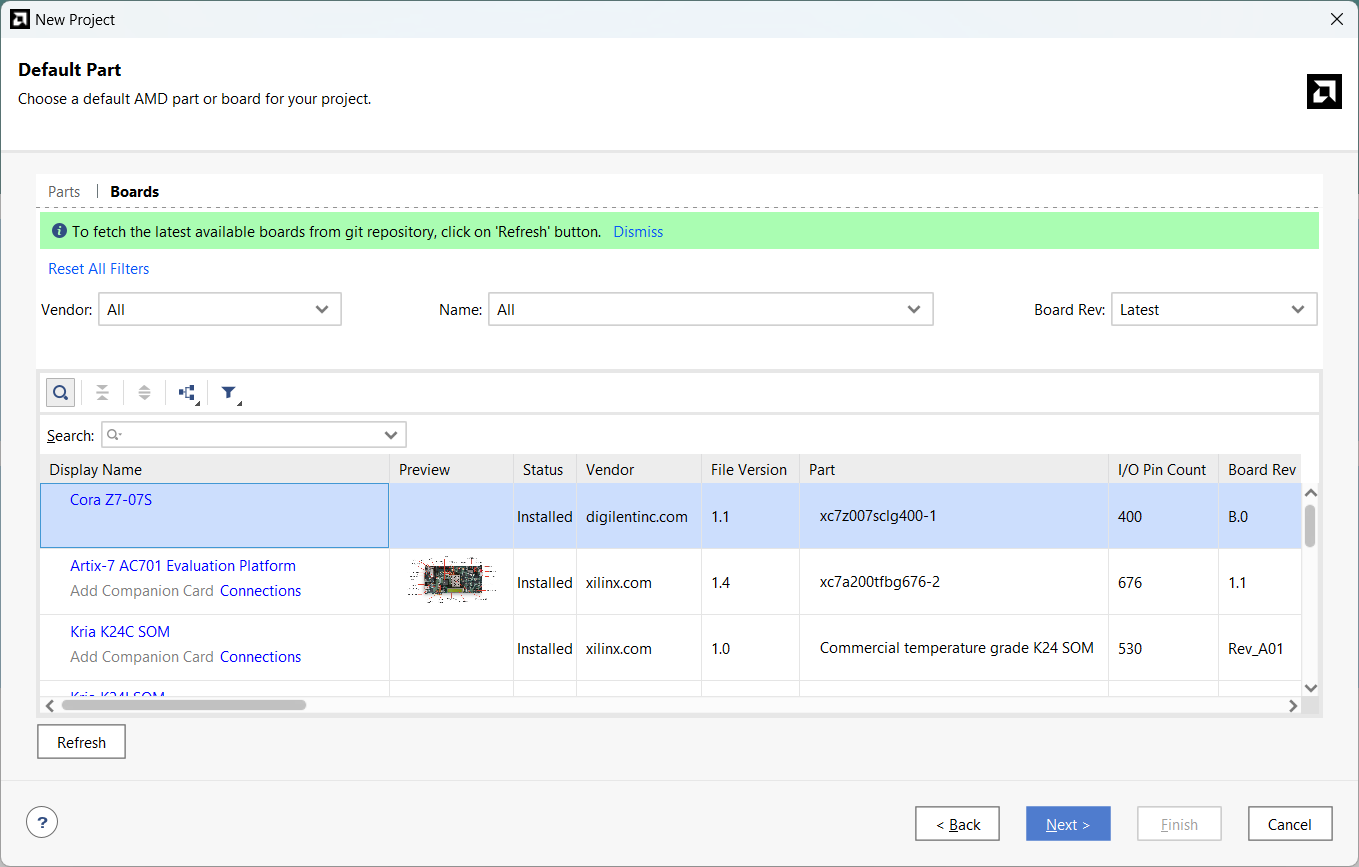The width and height of the screenshot is (1359, 867).
Task: Click the vertical scrollbar thumb of board table
Action: (1310, 526)
